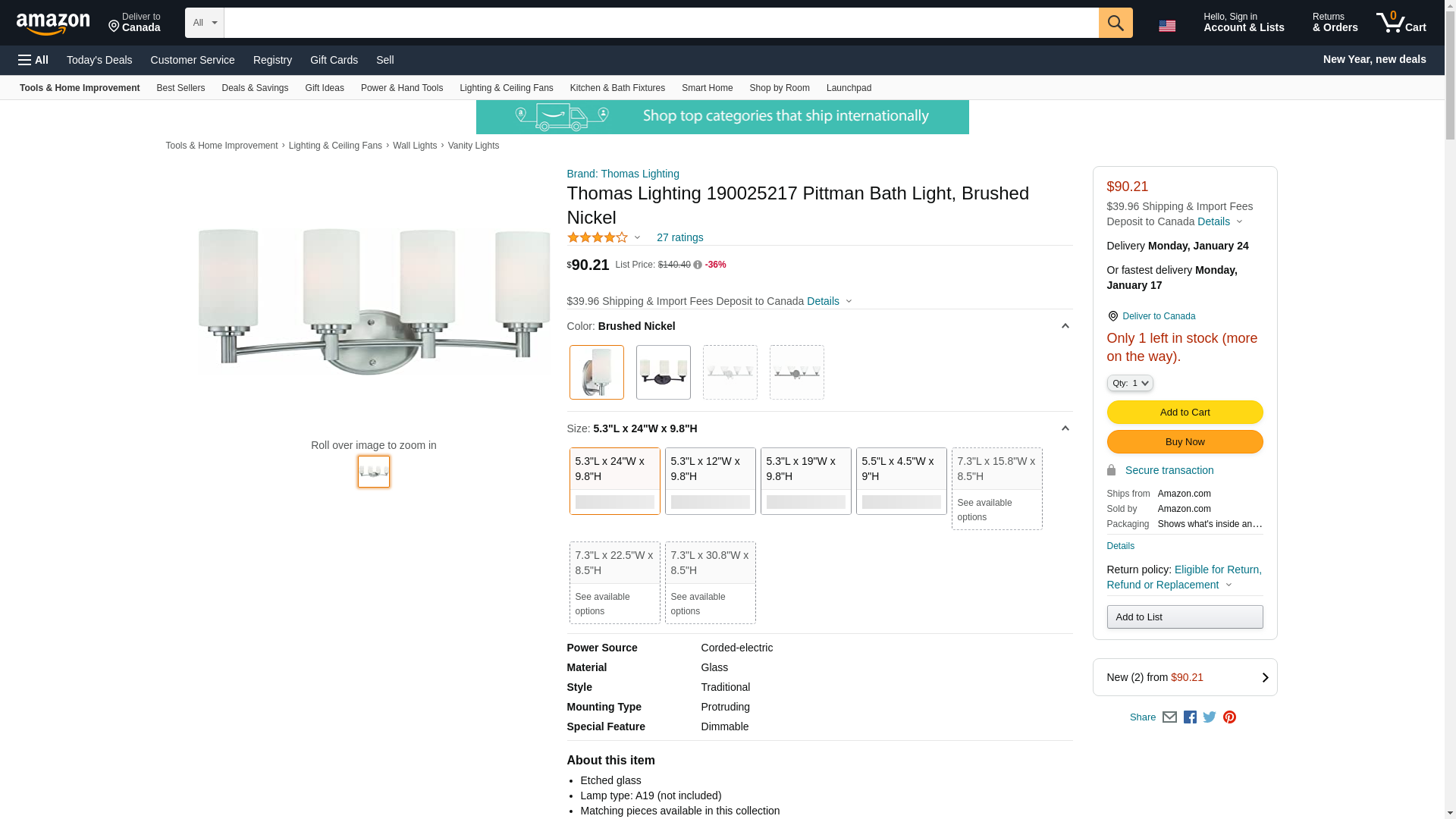
Task: Open the search category All dropdown
Action: 204,23
